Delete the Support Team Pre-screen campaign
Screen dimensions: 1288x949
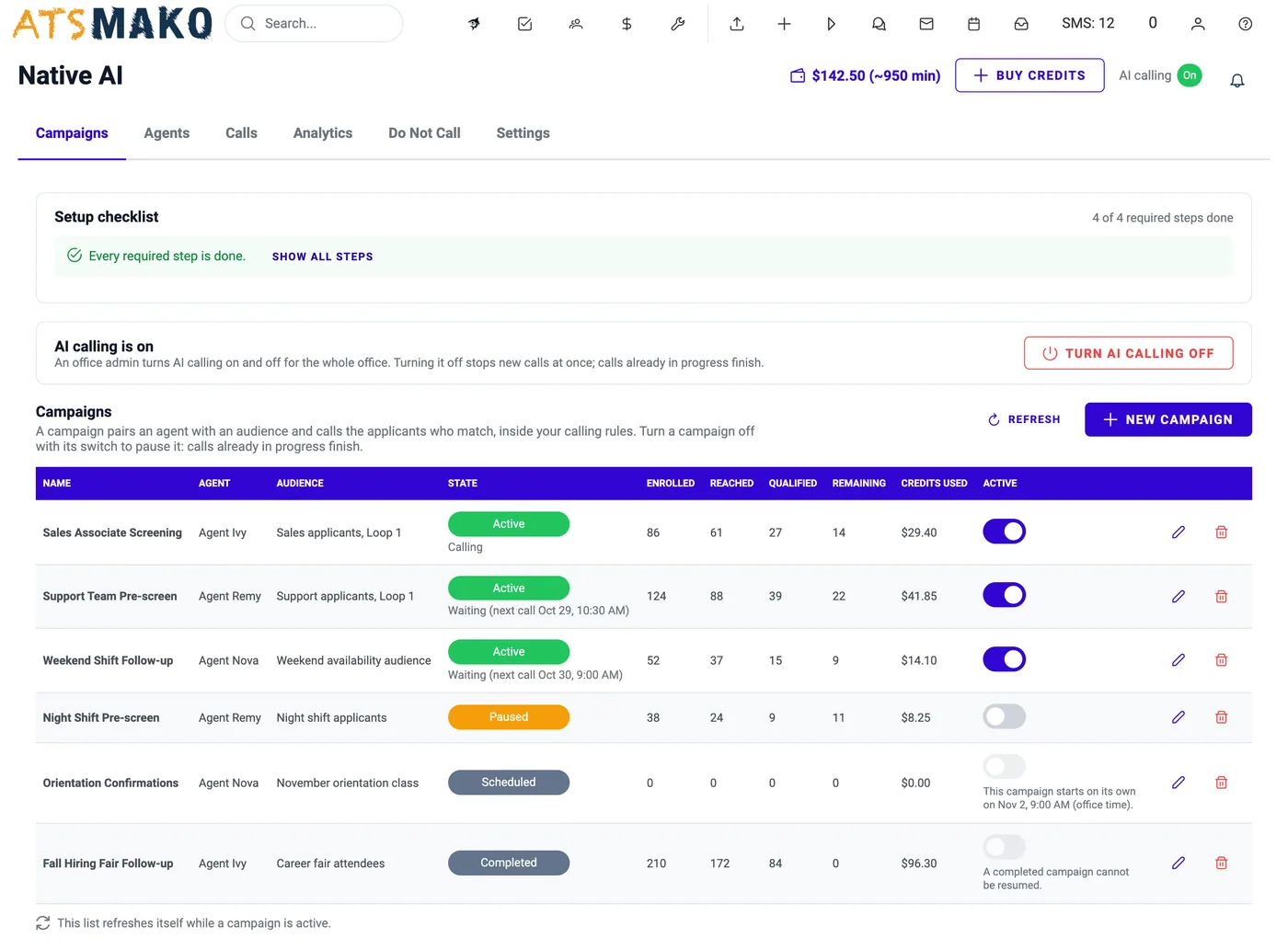[1222, 597]
